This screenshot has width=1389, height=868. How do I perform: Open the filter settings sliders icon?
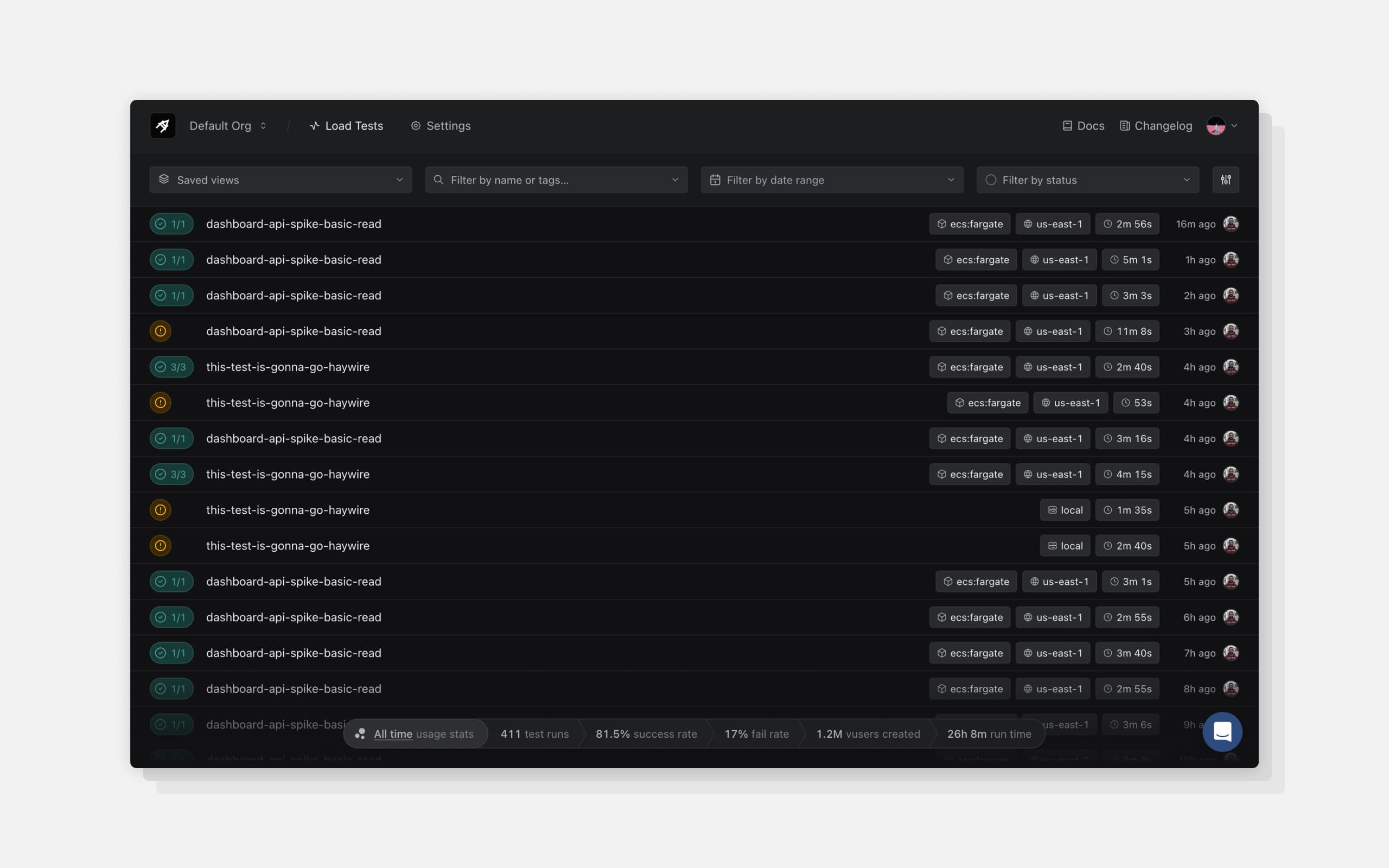[x=1226, y=180]
